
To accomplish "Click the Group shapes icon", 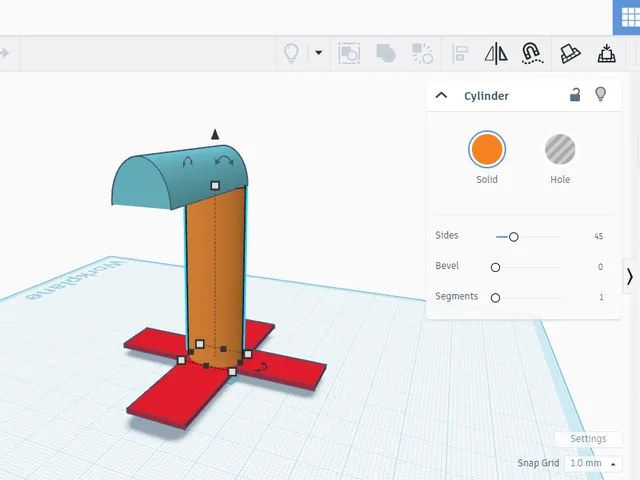I will (349, 53).
